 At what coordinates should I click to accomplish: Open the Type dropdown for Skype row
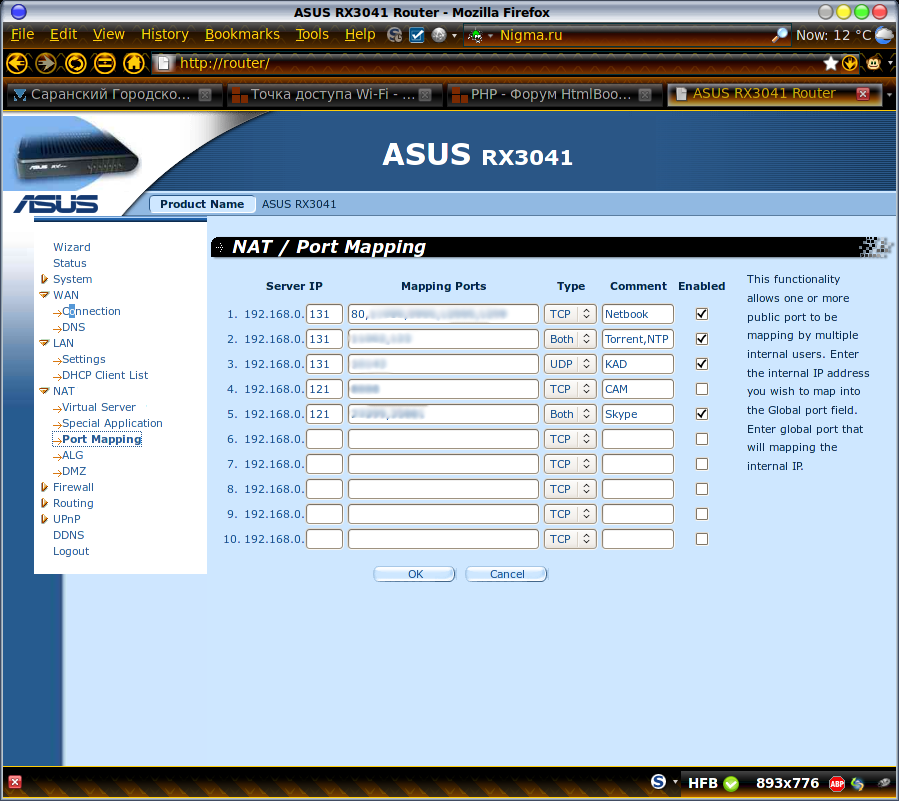pyautogui.click(x=570, y=414)
